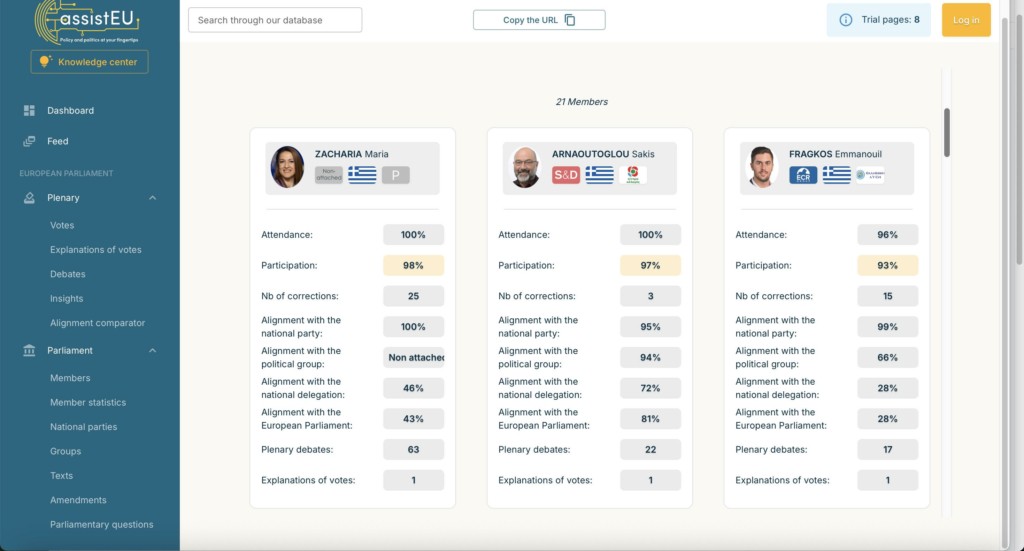Open Maria Zacharia's profile photo

click(287, 167)
